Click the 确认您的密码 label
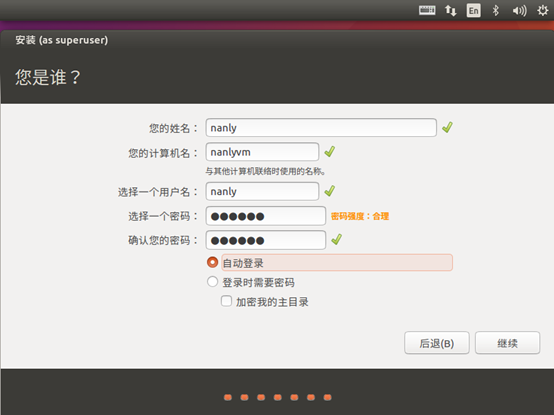Screen dimensions: 554x415 163,240
